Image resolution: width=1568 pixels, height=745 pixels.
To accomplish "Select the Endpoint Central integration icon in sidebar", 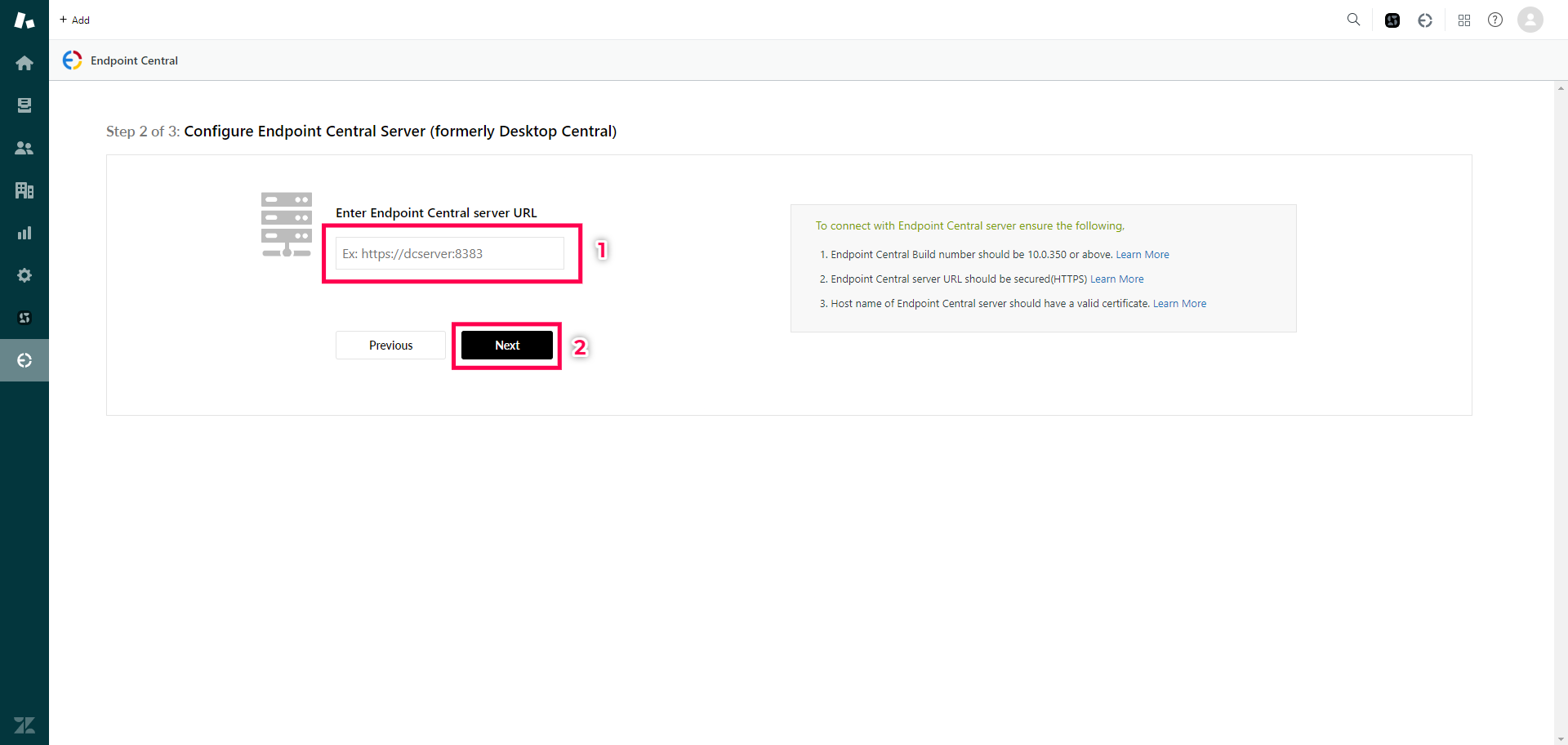I will (x=24, y=359).
